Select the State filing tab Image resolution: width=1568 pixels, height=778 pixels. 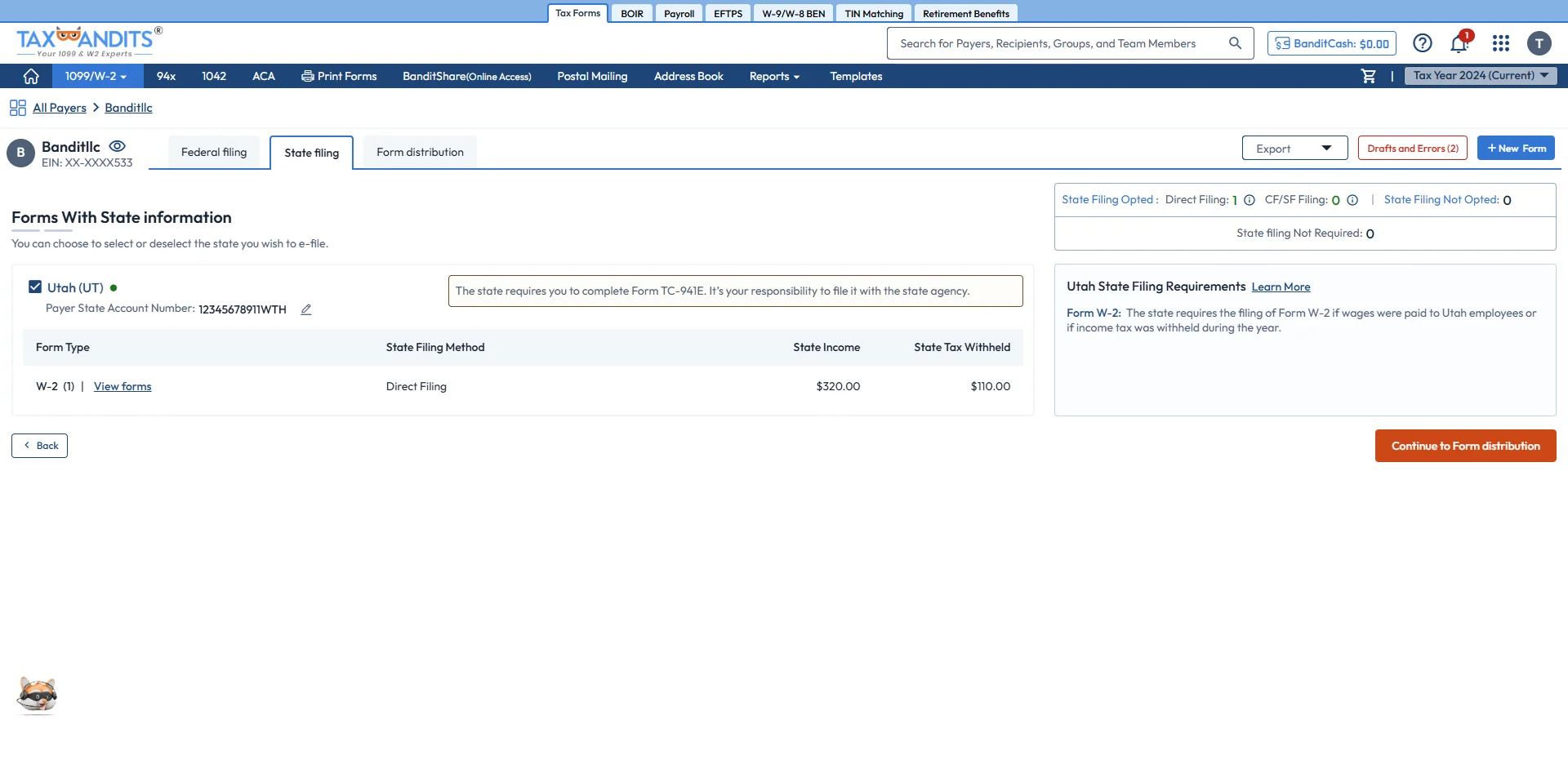(x=311, y=153)
